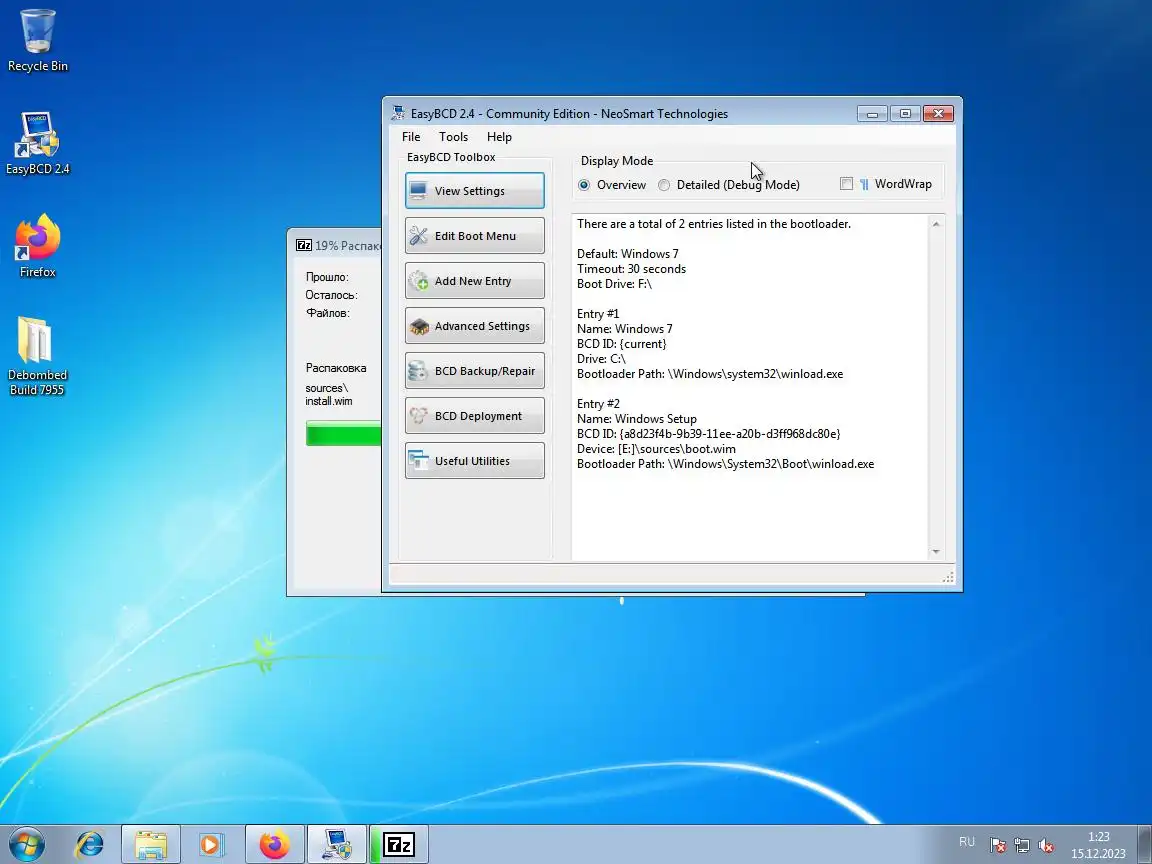Click the scroll down arrow in overview pane

coord(936,552)
